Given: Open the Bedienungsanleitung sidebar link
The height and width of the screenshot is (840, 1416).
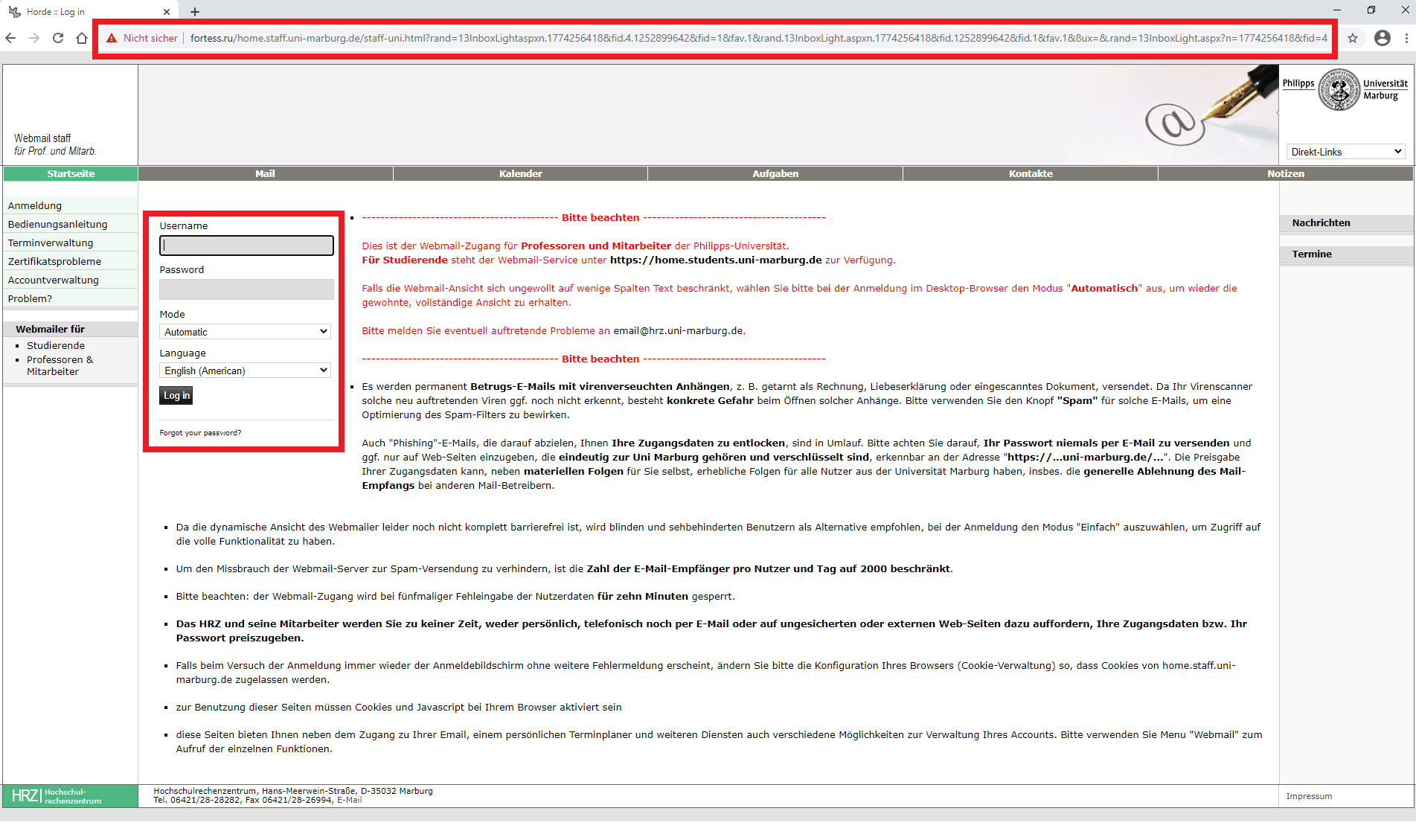Looking at the screenshot, I should 57,225.
